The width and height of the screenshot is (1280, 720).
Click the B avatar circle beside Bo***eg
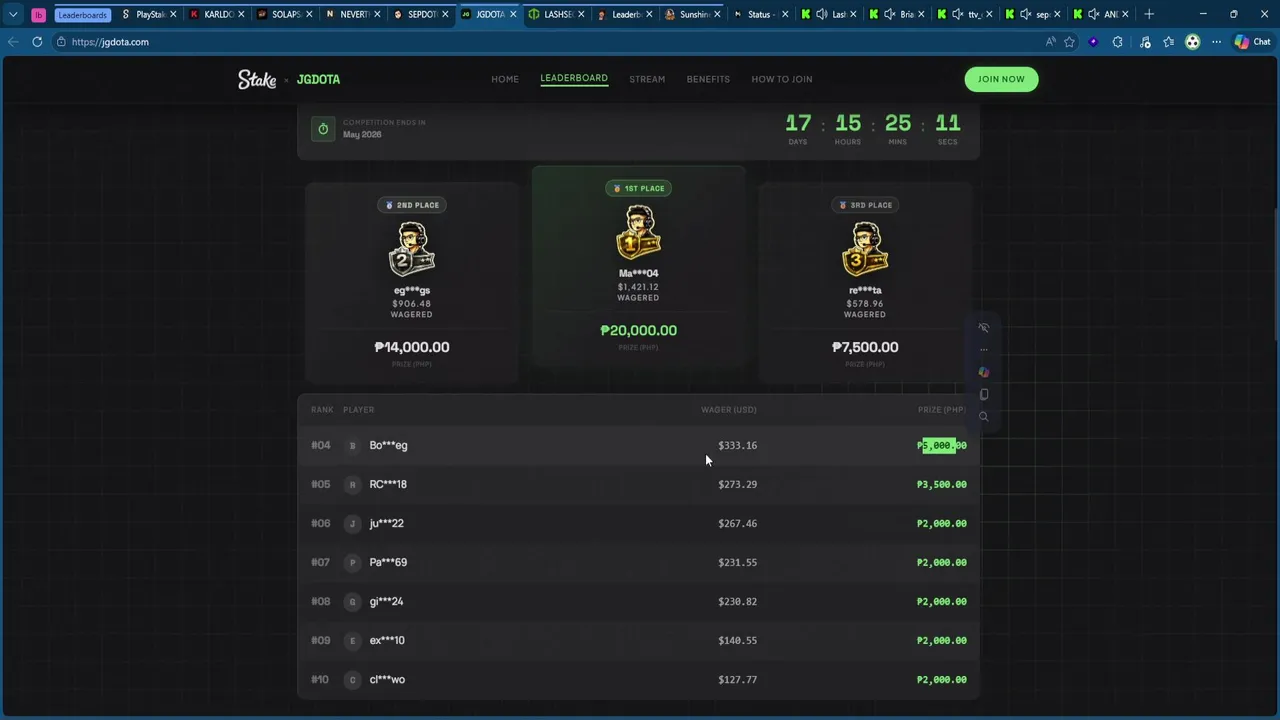point(352,445)
